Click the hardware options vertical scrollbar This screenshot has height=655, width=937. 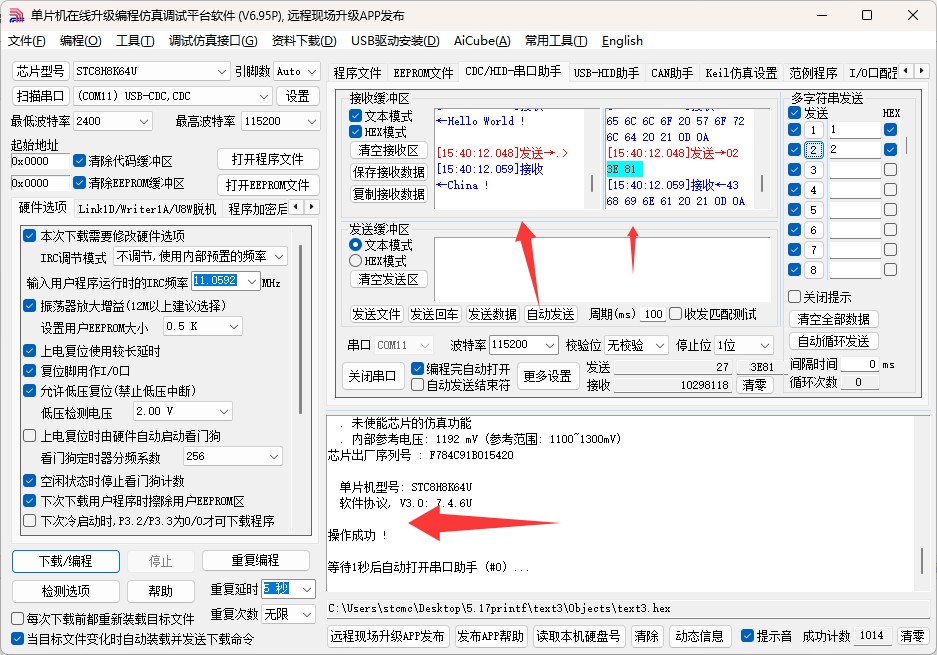300,329
